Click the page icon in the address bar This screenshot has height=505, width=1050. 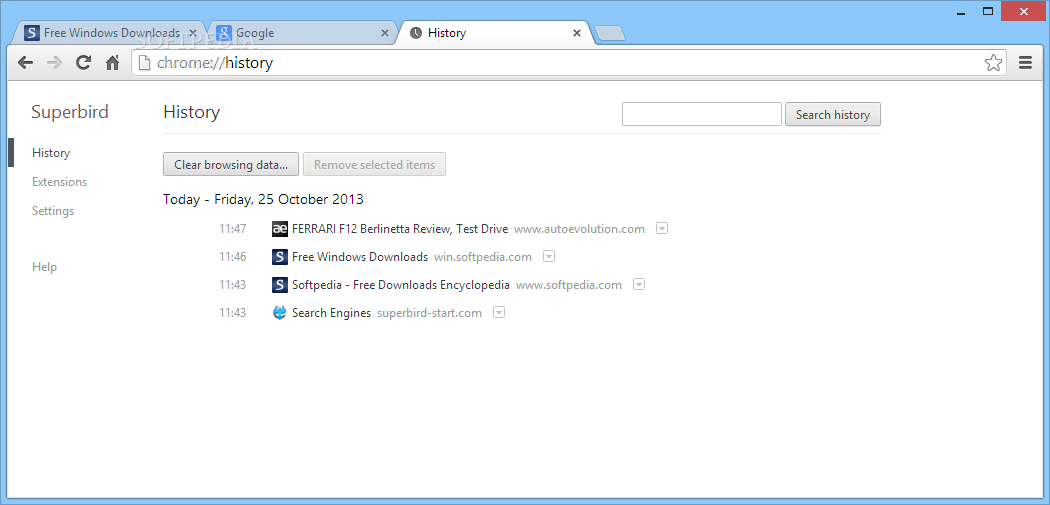tap(143, 63)
